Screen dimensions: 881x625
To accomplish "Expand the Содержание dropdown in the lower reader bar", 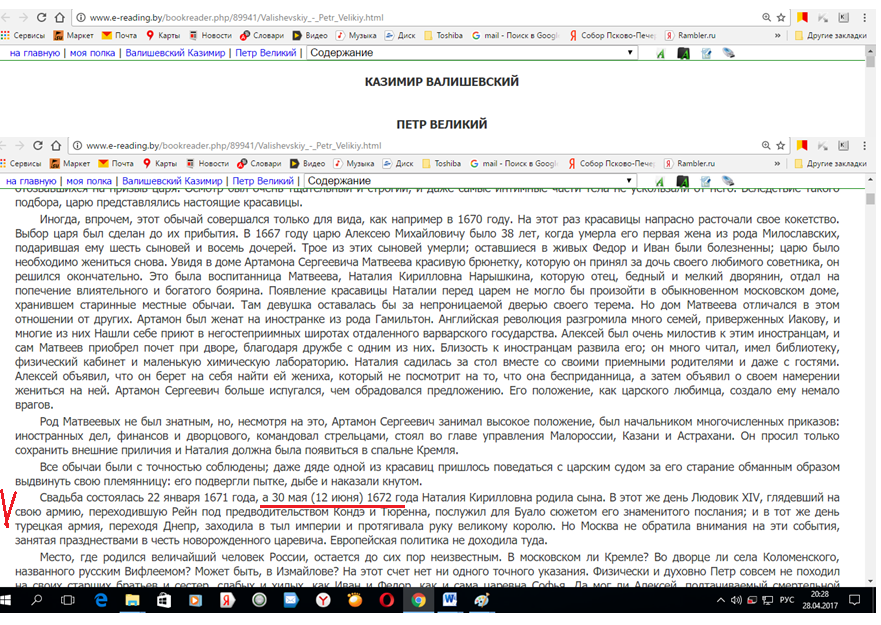I will click(470, 181).
